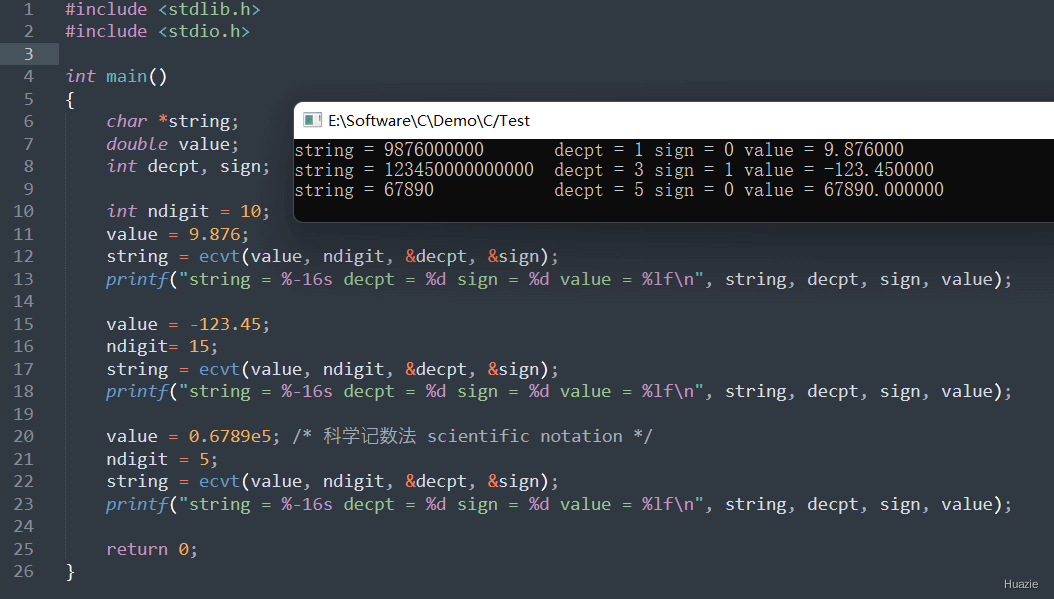Click the ecvt call on line 12
This screenshot has width=1054, height=599.
click(219, 256)
